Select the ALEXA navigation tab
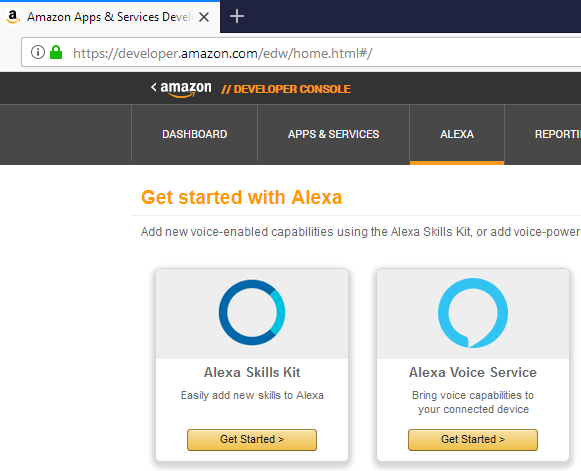Image resolution: width=581 pixels, height=471 pixels. [457, 134]
